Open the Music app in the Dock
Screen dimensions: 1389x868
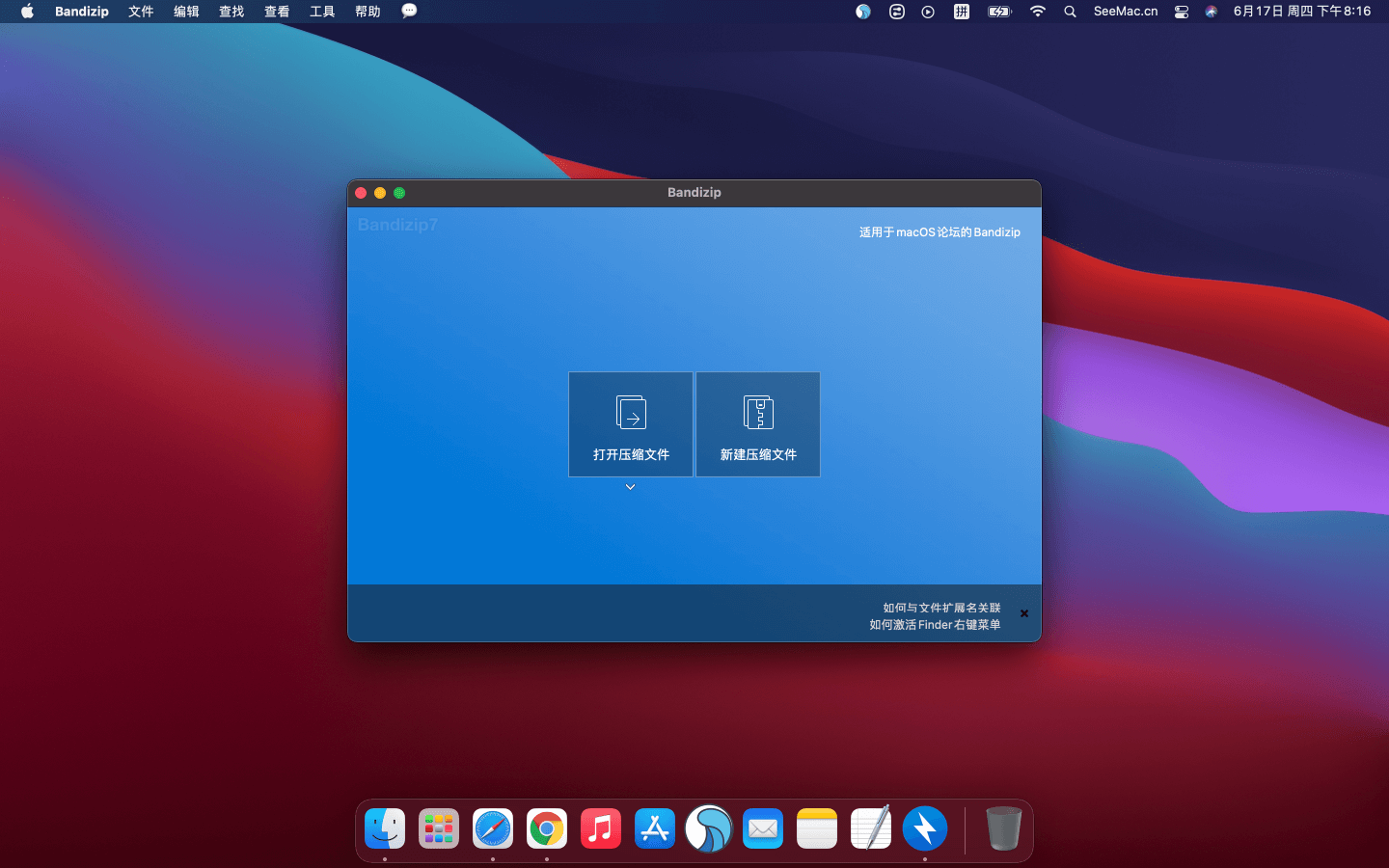coord(601,828)
